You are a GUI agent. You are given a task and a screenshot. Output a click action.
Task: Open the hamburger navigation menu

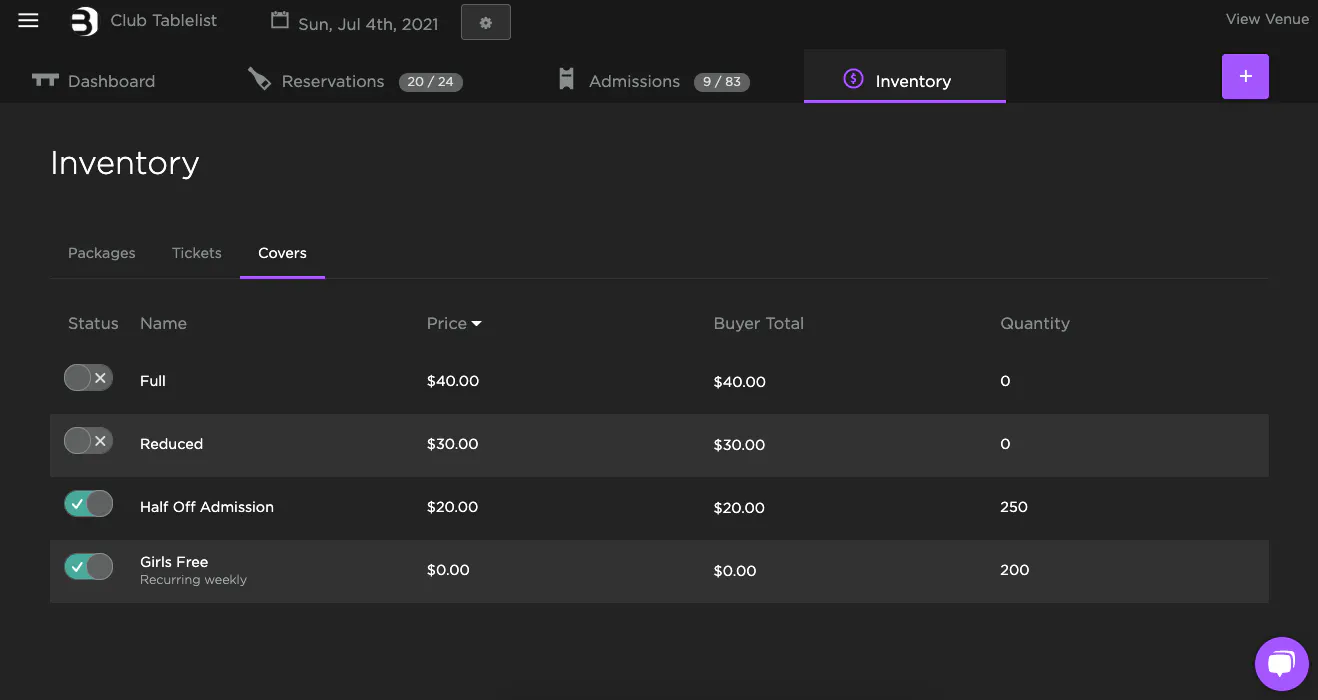pos(28,21)
